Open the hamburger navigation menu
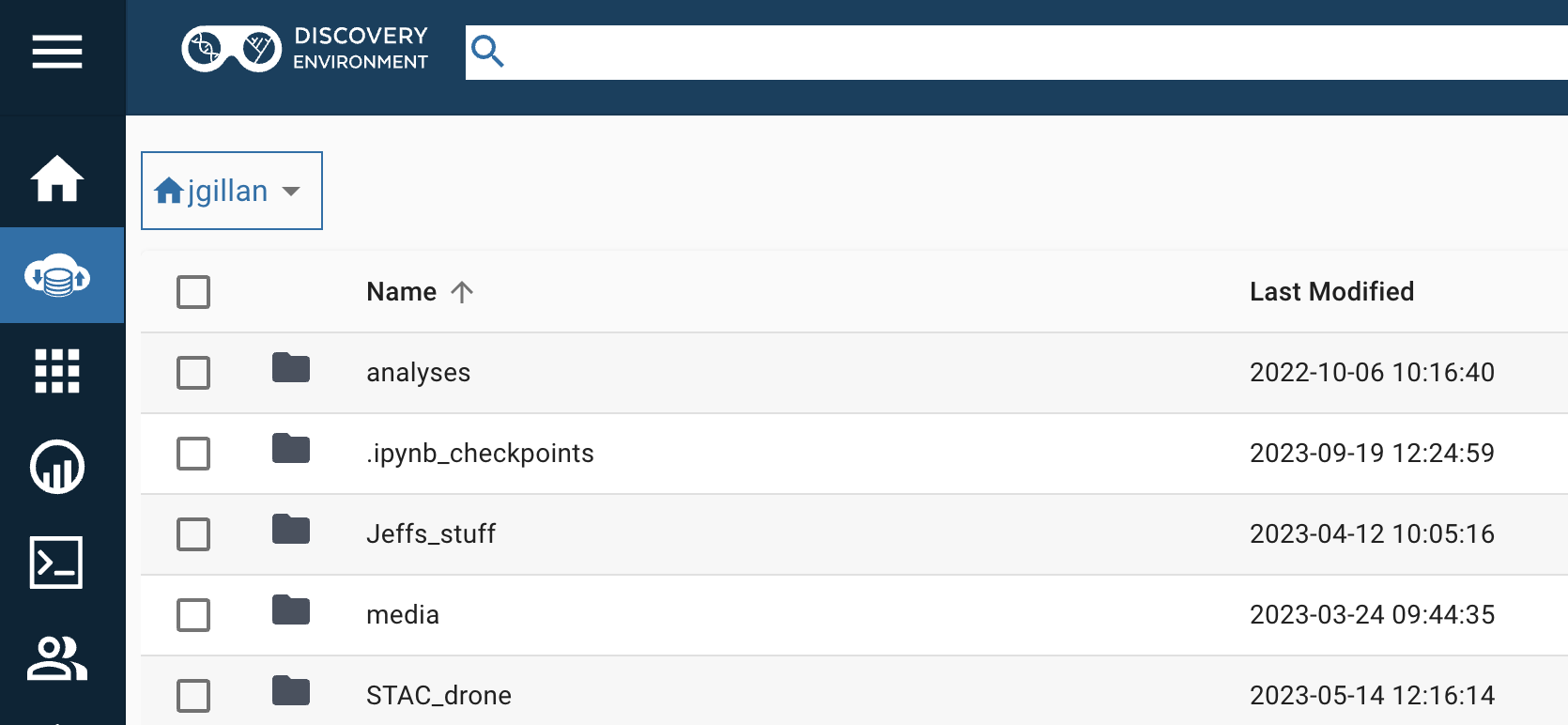 click(57, 52)
